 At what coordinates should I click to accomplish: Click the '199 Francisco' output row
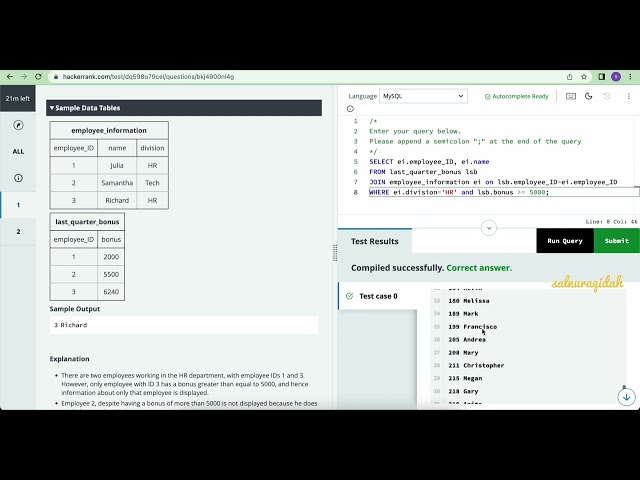473,327
